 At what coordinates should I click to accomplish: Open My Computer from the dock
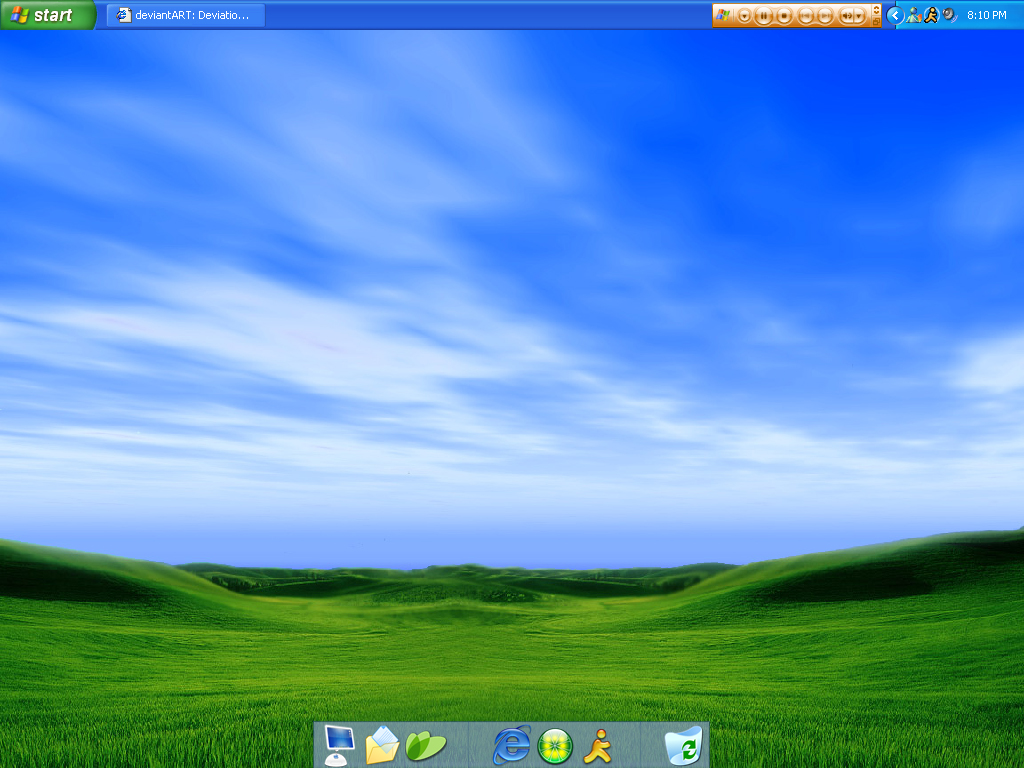click(x=338, y=744)
